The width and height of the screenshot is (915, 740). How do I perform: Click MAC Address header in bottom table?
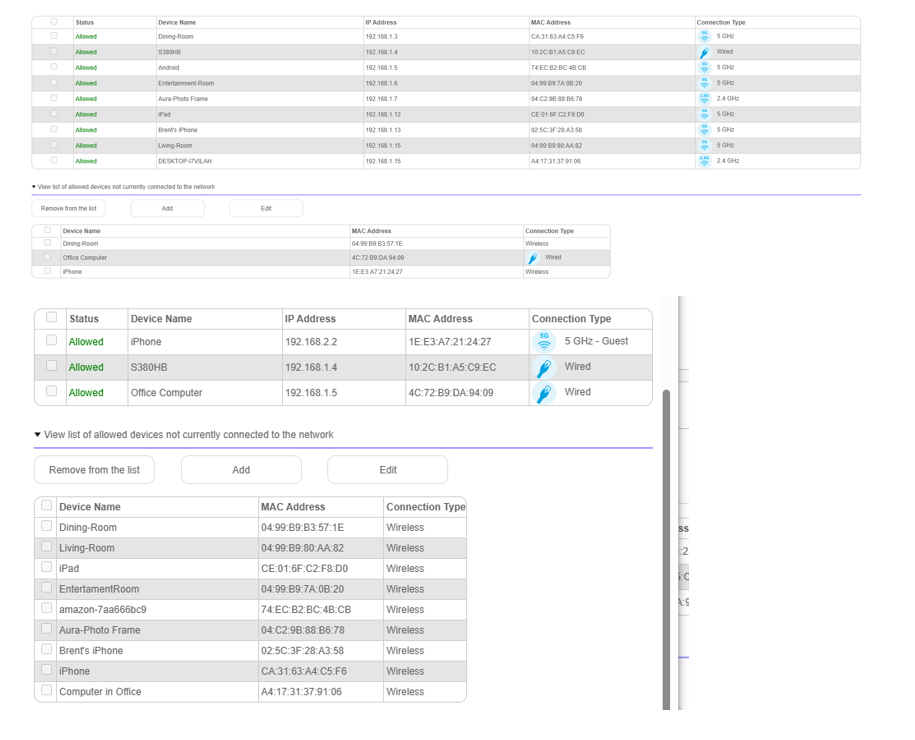pyautogui.click(x=293, y=507)
